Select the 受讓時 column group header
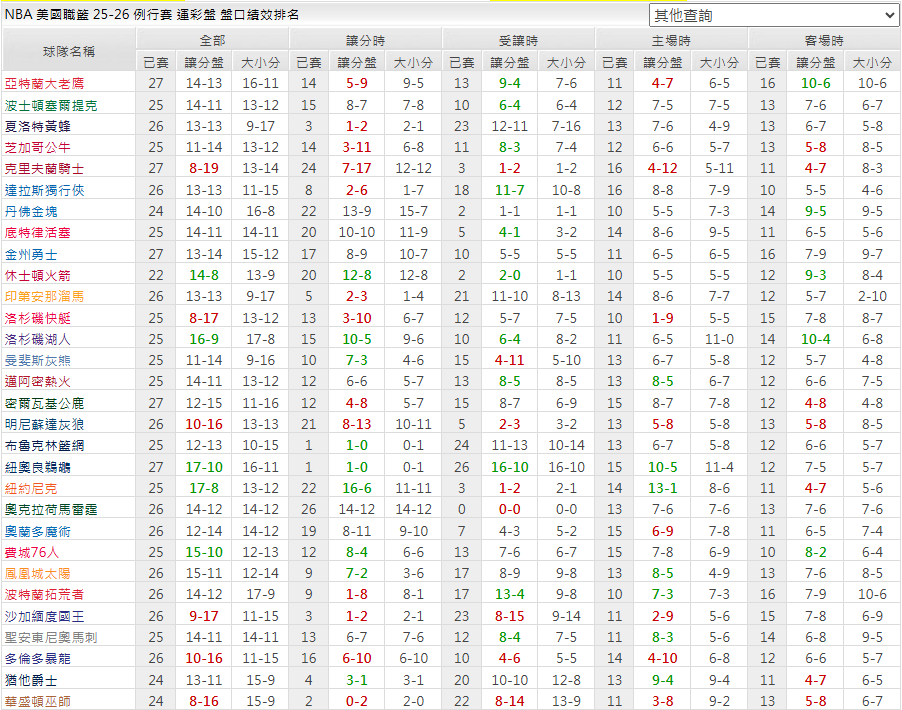 click(518, 40)
